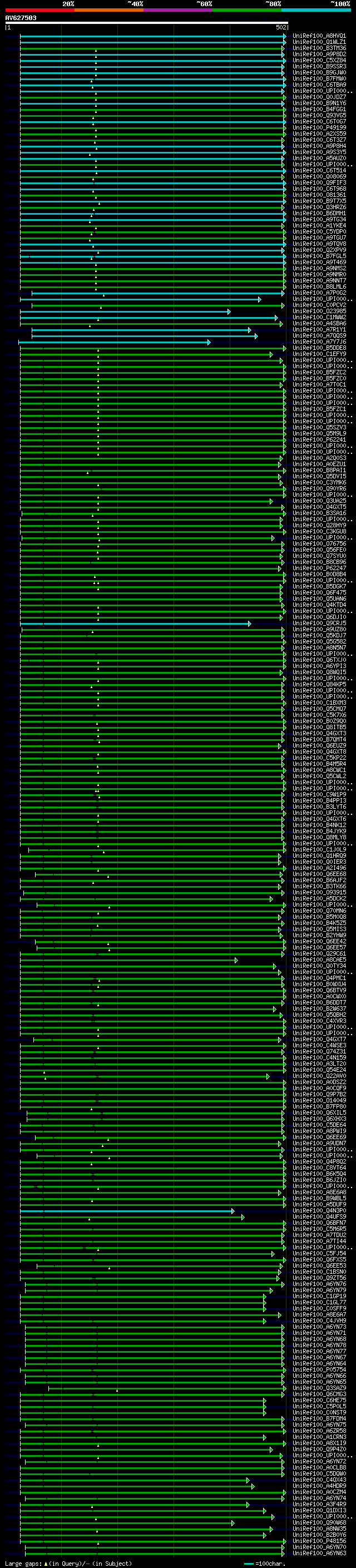Click the UniRef100_Q4N3P0 label
Screen dimensions: 356x1568
319,1211
